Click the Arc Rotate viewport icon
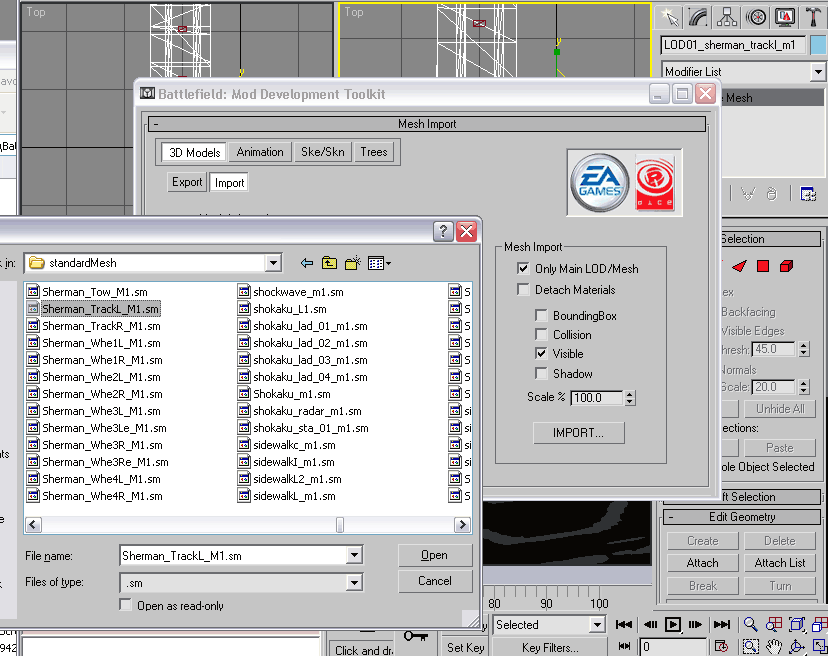 [x=797, y=646]
